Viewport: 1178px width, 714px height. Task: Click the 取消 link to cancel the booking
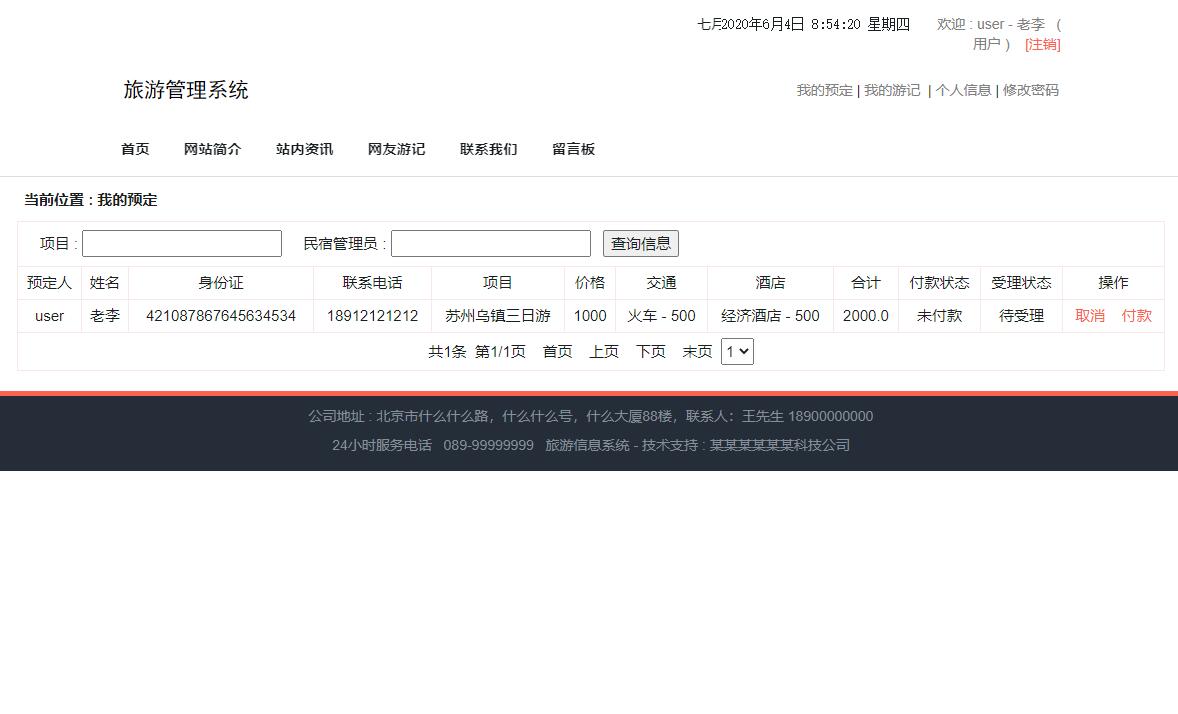(x=1089, y=315)
